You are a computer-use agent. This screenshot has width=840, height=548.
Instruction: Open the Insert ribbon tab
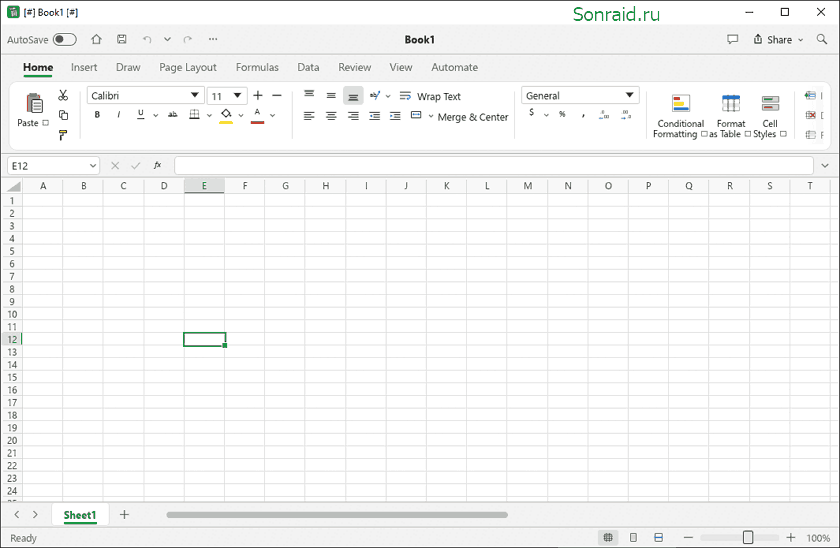(x=84, y=67)
